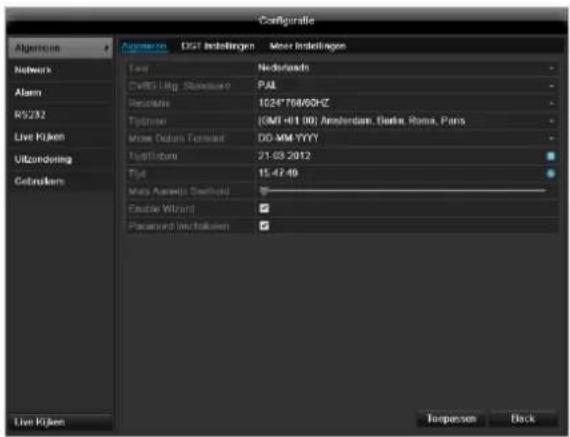Open the Gebruikers menu
570x437 pixels.
[60, 181]
